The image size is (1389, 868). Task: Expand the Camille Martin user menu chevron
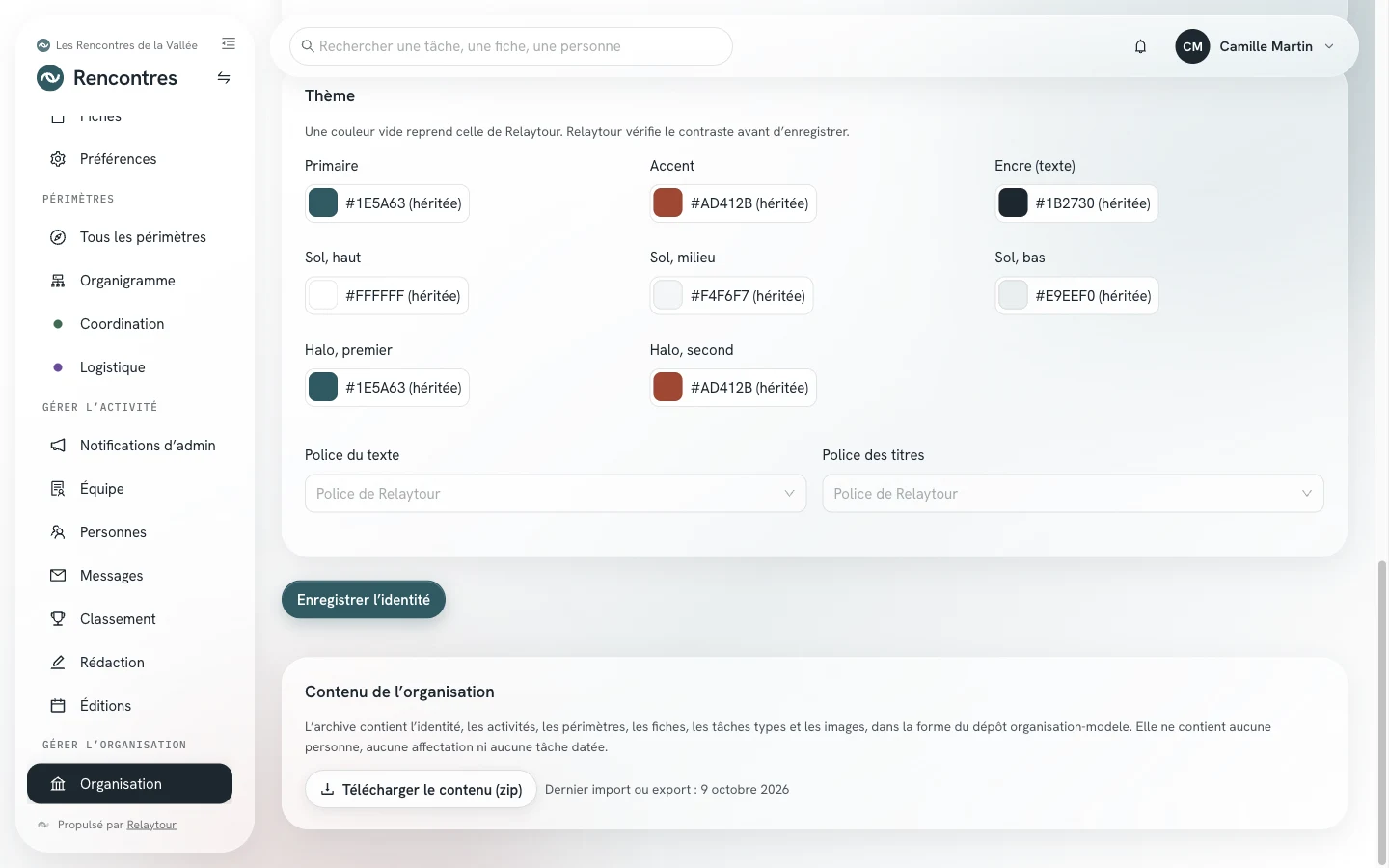1329,46
